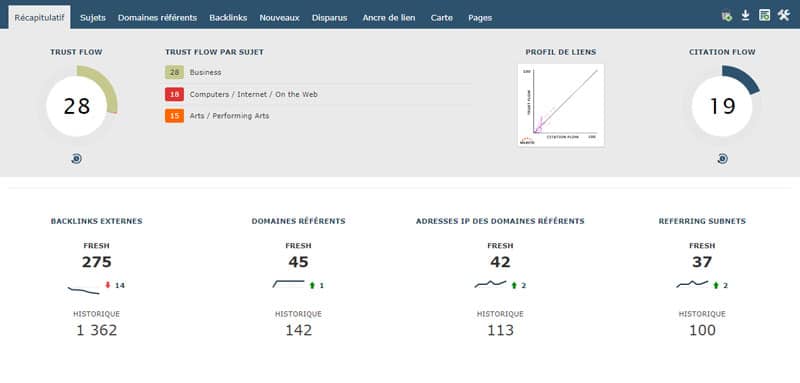The height and width of the screenshot is (383, 800).
Task: Click the Backlinks Externes heading
Action: [x=96, y=221]
